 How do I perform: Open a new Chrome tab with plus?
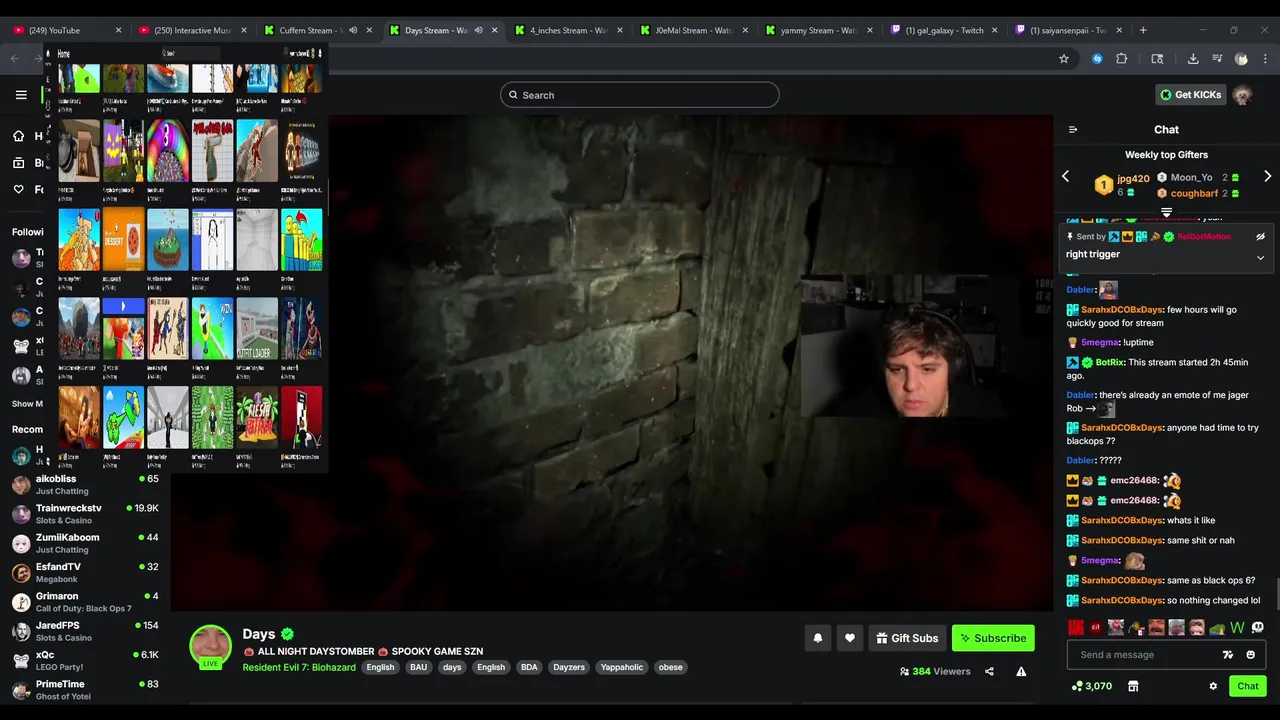[x=1143, y=30]
